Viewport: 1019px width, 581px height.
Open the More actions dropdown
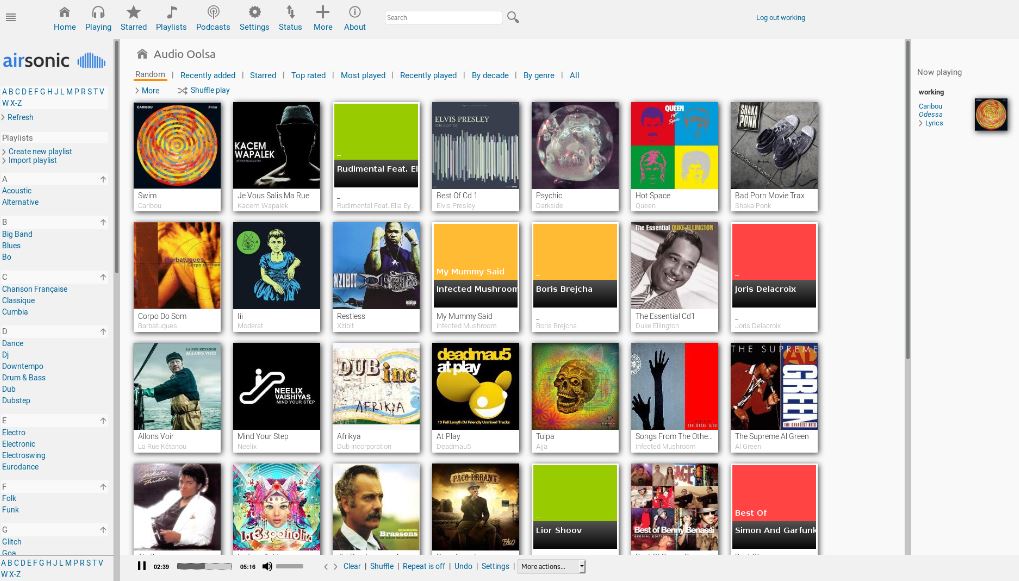coord(551,567)
